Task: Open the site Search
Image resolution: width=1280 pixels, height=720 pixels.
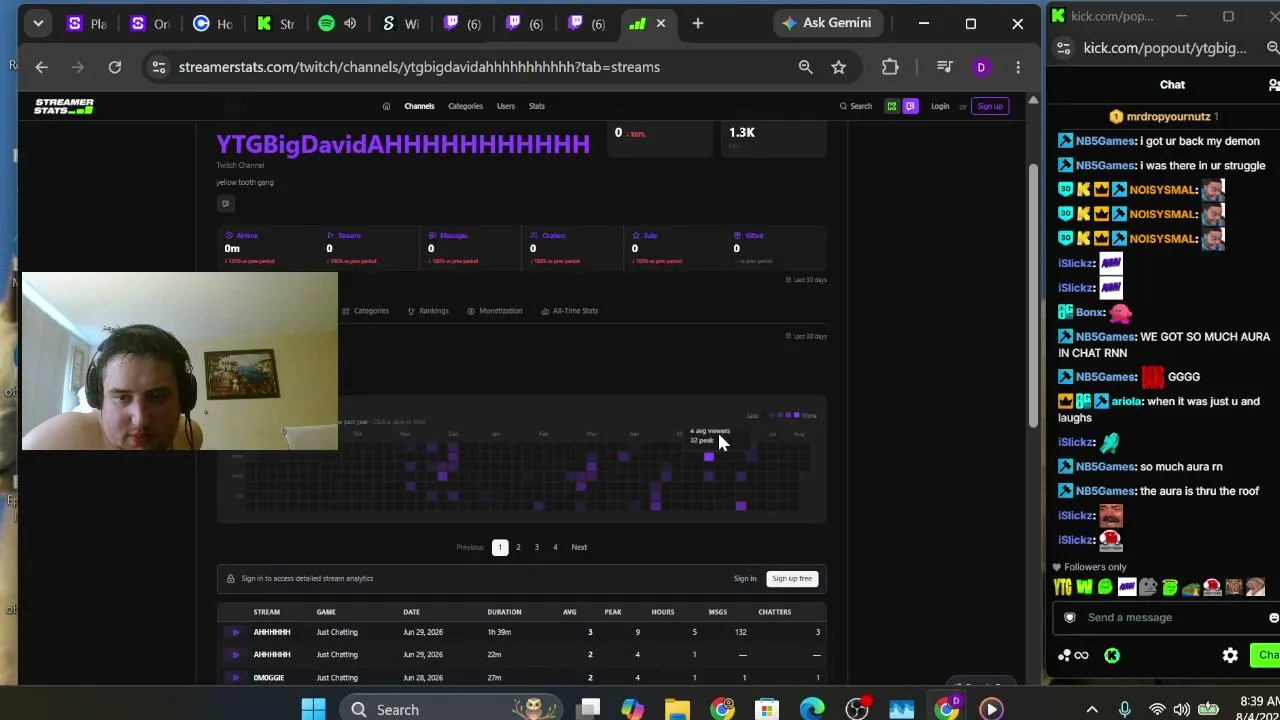Action: pyautogui.click(x=856, y=106)
